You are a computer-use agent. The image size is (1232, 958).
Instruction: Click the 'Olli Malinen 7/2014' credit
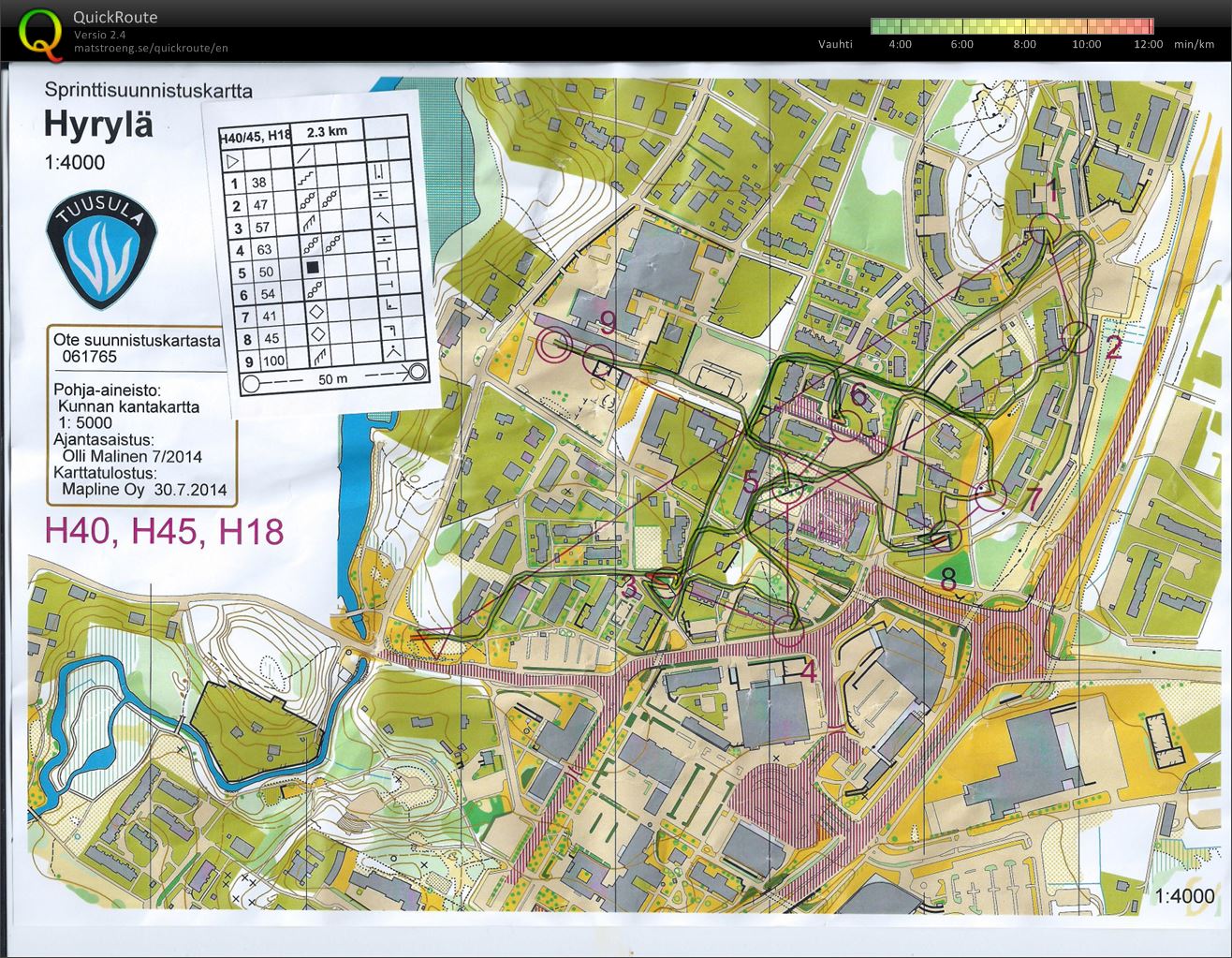click(131, 456)
